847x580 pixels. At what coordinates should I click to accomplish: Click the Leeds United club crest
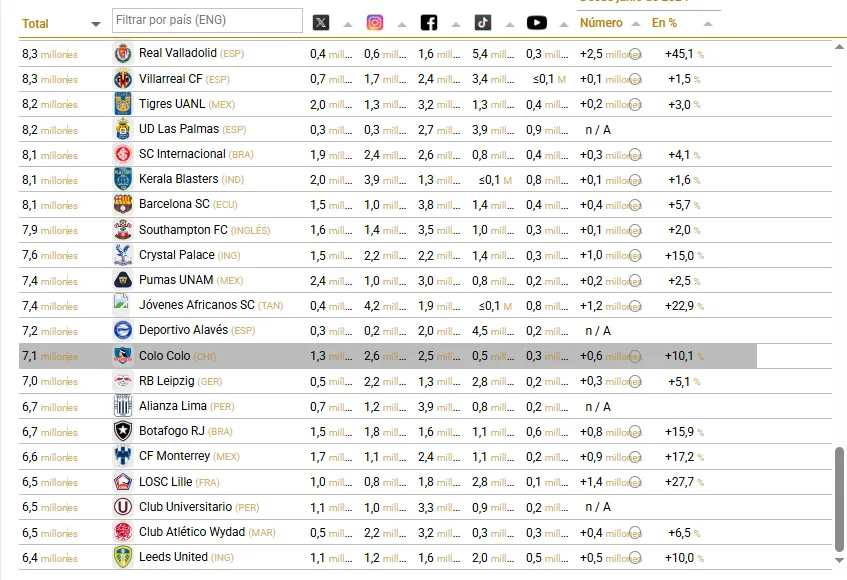pos(122,557)
